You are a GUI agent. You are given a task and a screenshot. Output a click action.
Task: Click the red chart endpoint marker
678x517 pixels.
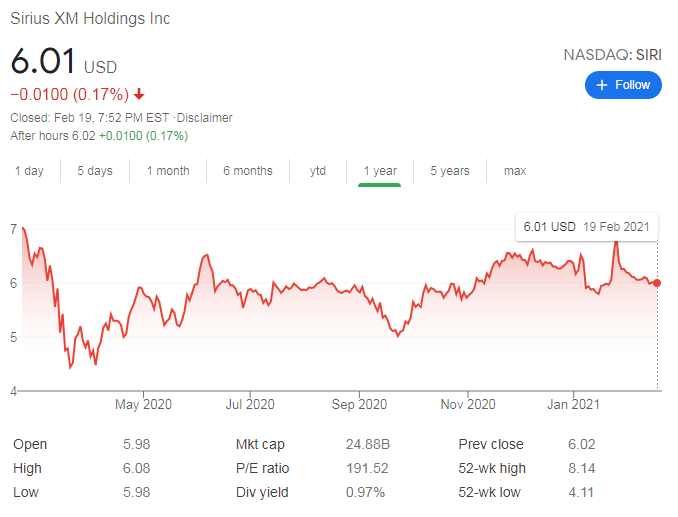point(657,283)
